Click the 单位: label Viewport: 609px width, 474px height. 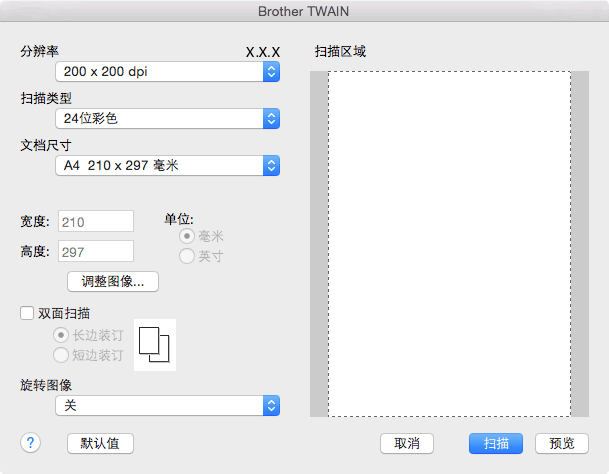179,219
